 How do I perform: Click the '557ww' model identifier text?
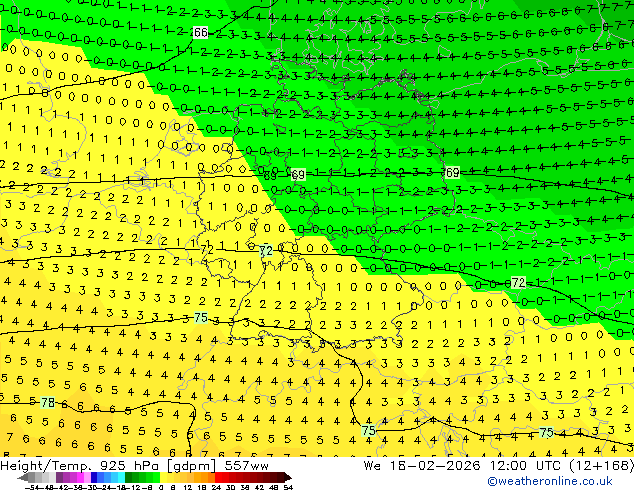246,466
